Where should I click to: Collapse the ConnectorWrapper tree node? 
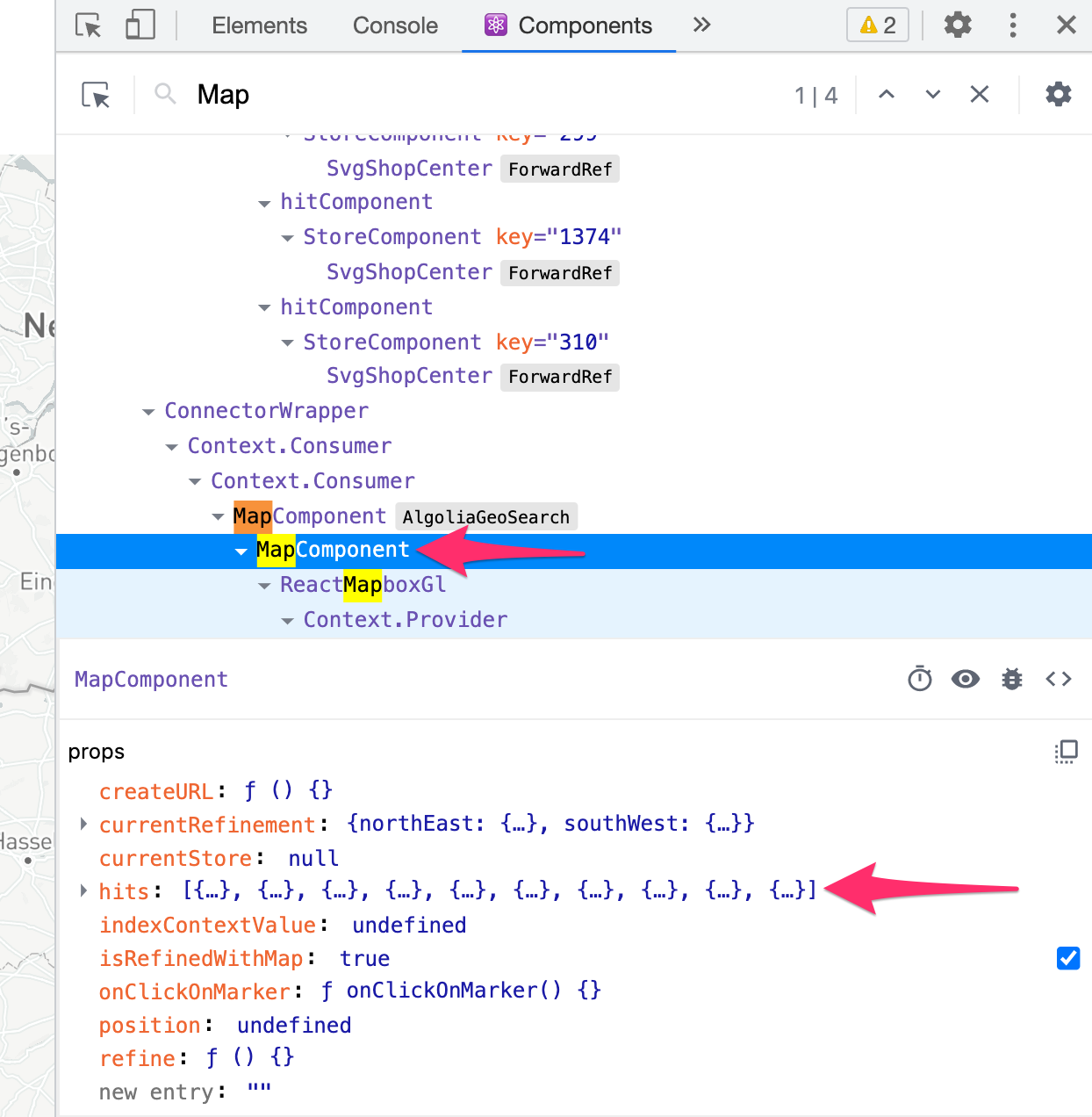pos(148,412)
